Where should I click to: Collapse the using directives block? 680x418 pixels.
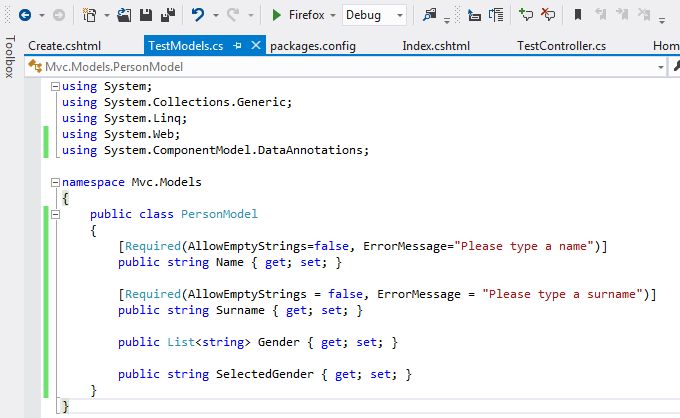(x=53, y=87)
